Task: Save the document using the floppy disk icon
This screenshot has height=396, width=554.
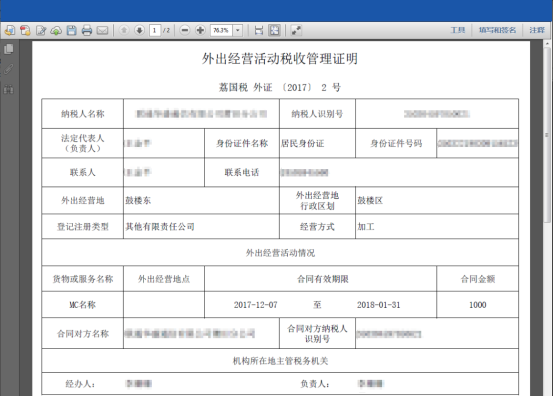Action: 72,30
